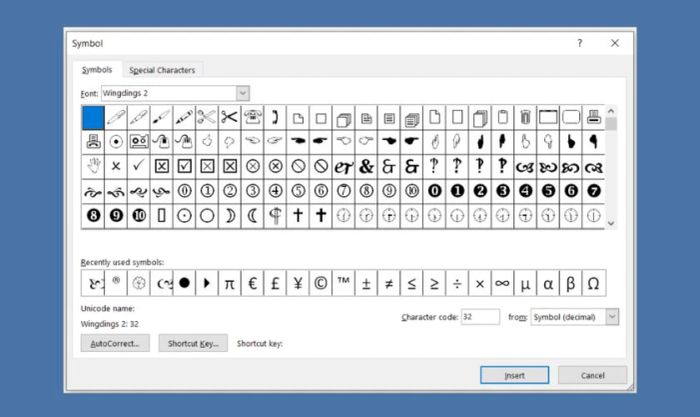Pick the not-equal sign from recently used
The width and height of the screenshot is (700, 417).
(x=389, y=283)
